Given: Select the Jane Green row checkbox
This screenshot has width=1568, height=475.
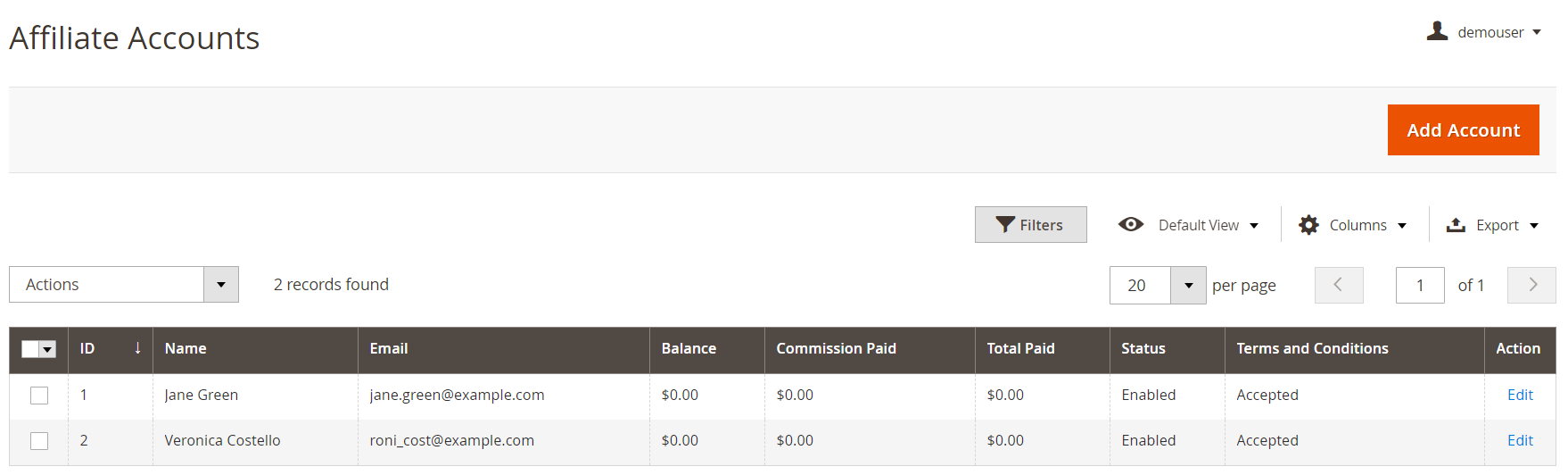Looking at the screenshot, I should point(39,396).
